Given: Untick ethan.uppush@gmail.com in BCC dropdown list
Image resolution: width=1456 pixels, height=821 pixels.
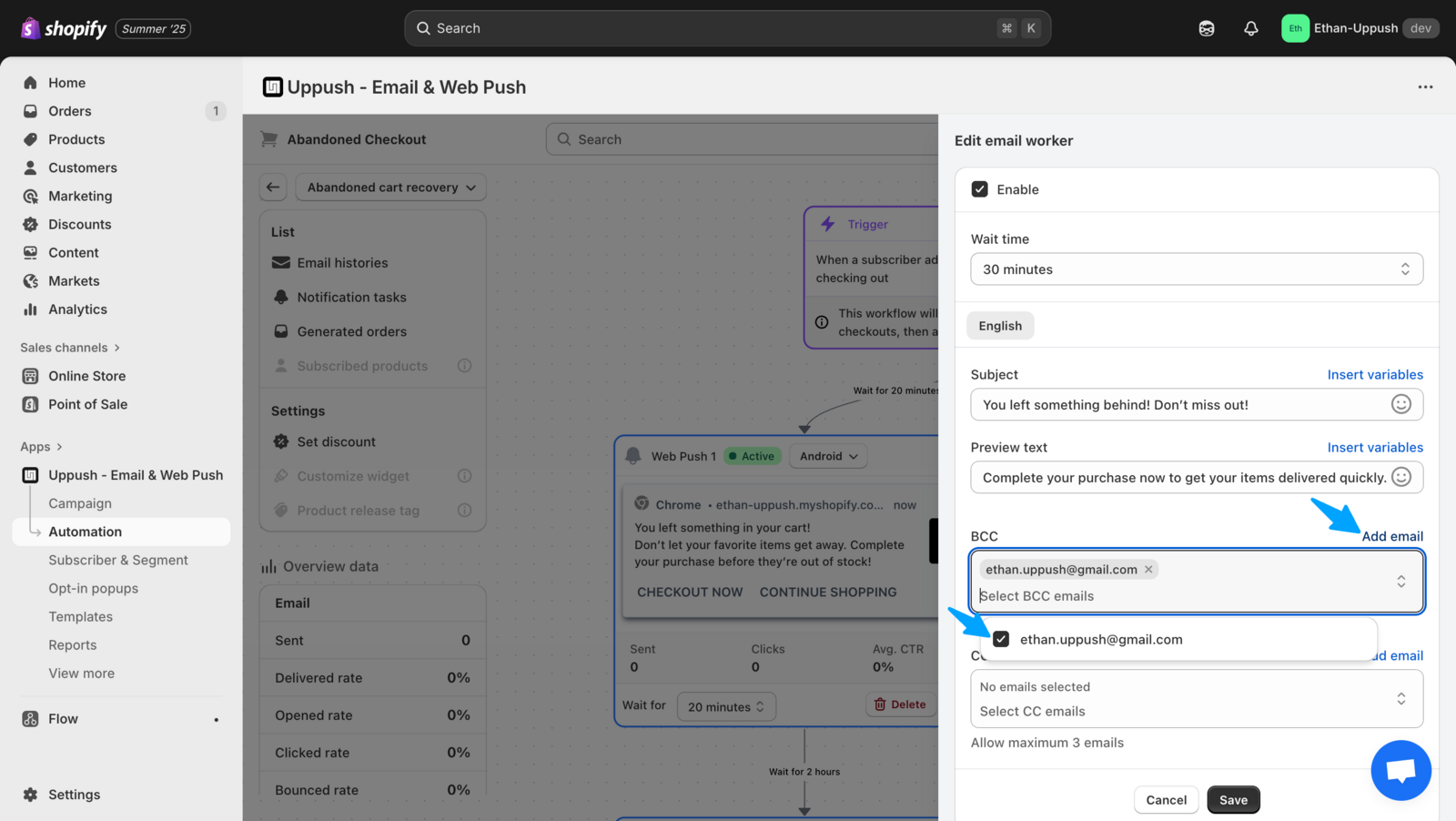Looking at the screenshot, I should coord(1001,639).
